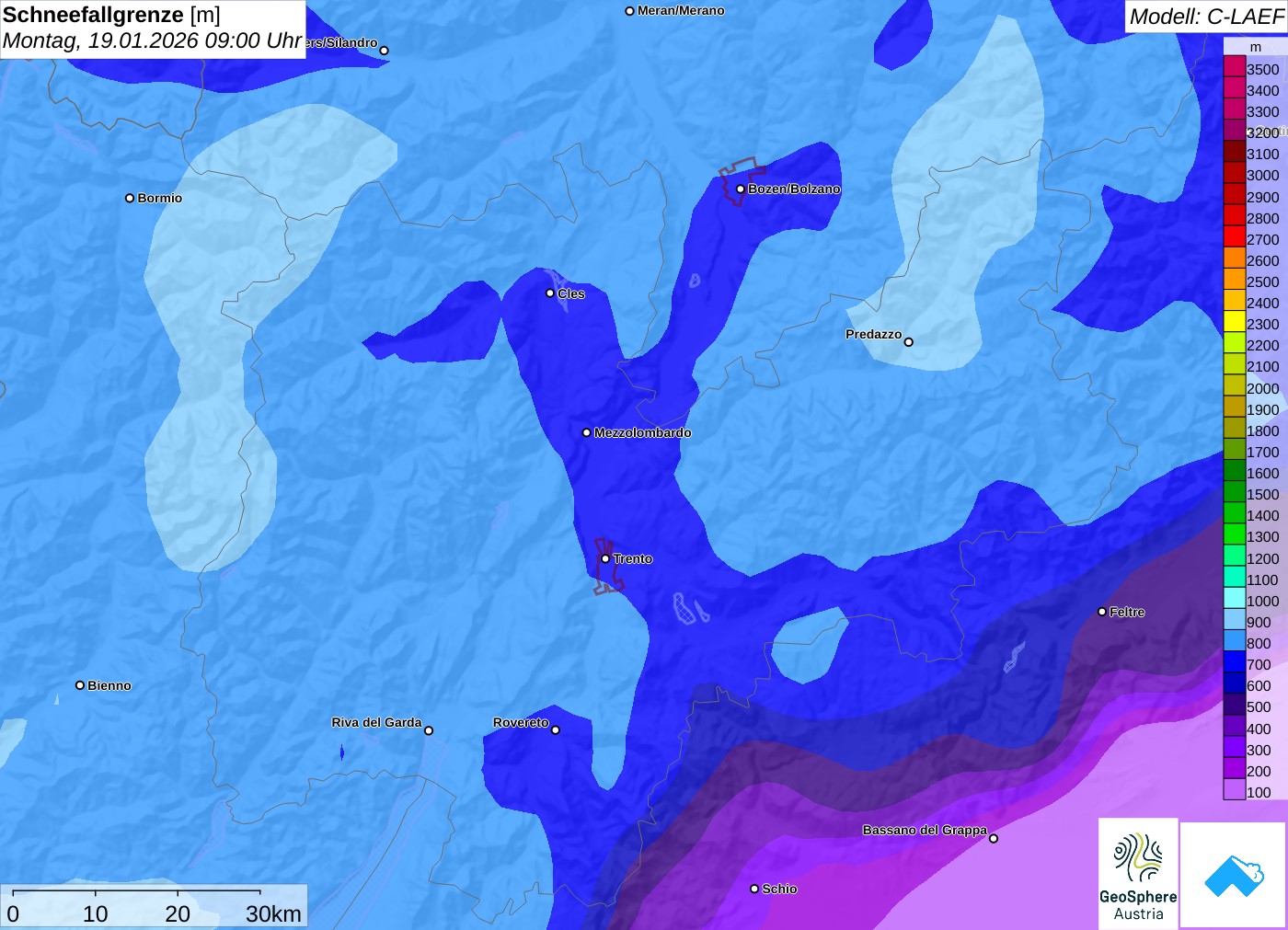Select the 800 m blue legend swatch
Viewport: 1288px width, 930px height.
click(x=1235, y=640)
